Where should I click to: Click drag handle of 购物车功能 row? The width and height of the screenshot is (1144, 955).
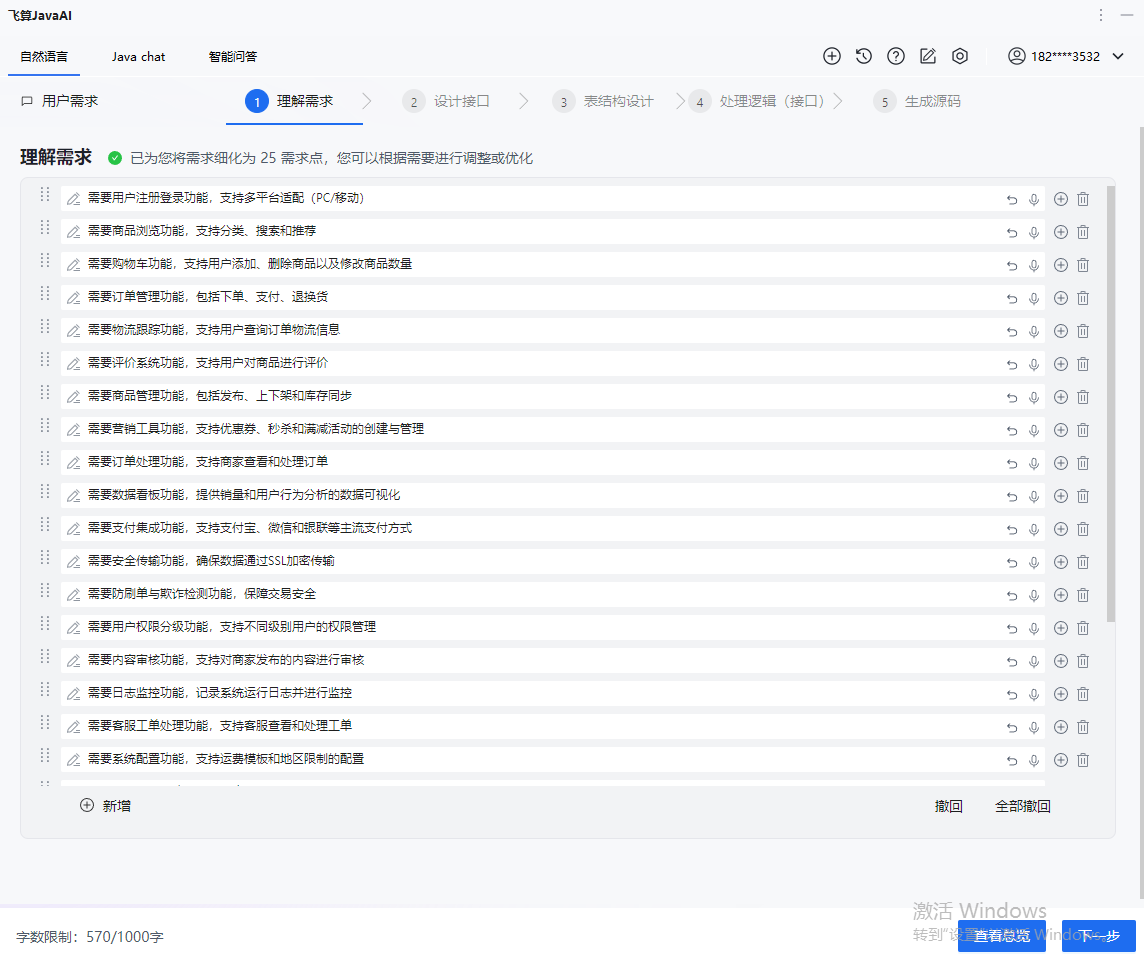click(45, 260)
